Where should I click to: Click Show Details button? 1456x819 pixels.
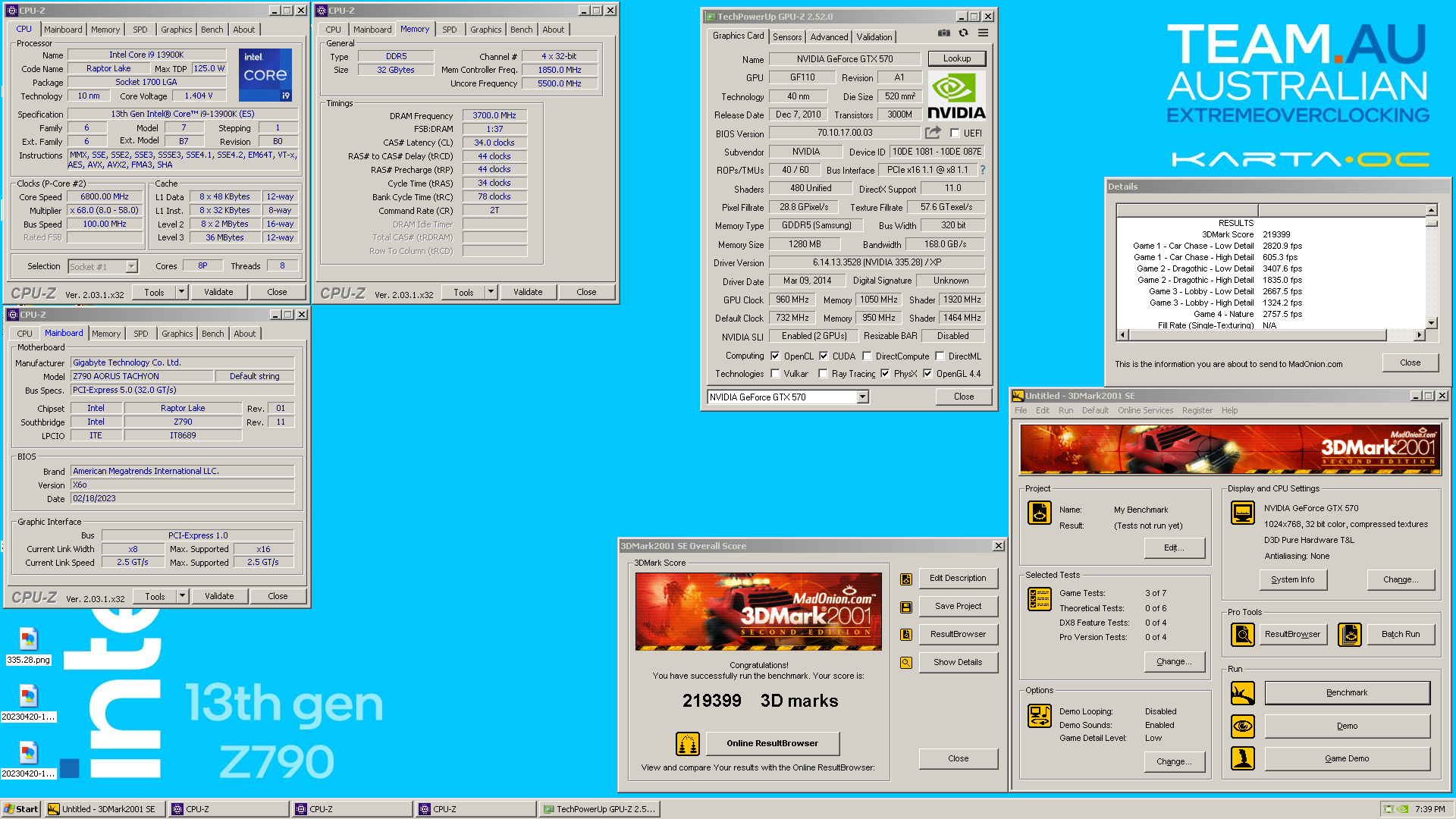(958, 662)
